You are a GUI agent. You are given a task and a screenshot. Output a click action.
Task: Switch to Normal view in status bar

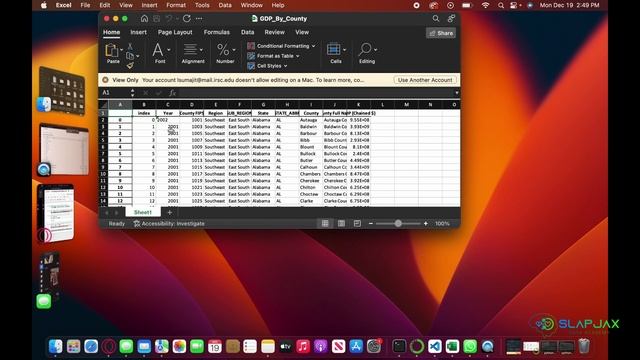coord(325,223)
